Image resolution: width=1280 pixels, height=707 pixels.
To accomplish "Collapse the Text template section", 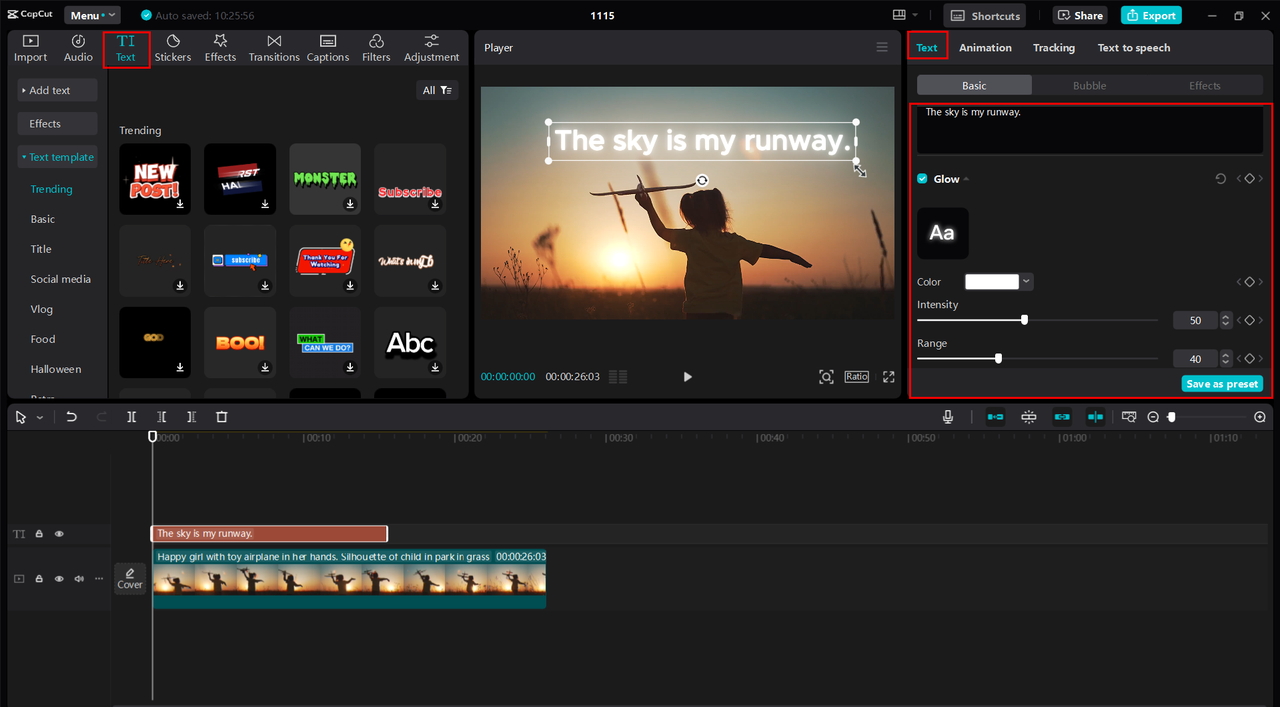I will pyautogui.click(x=57, y=157).
